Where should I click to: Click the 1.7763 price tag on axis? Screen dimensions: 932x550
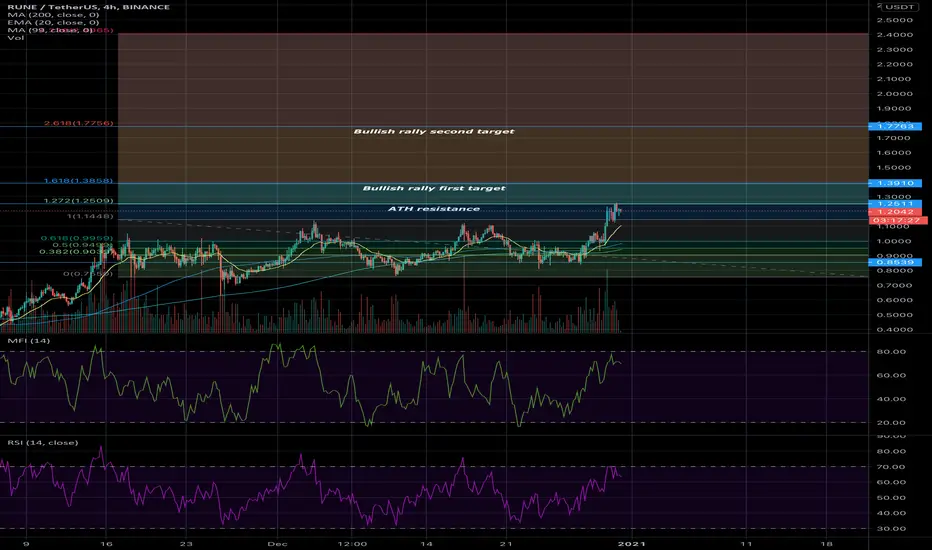coord(895,126)
